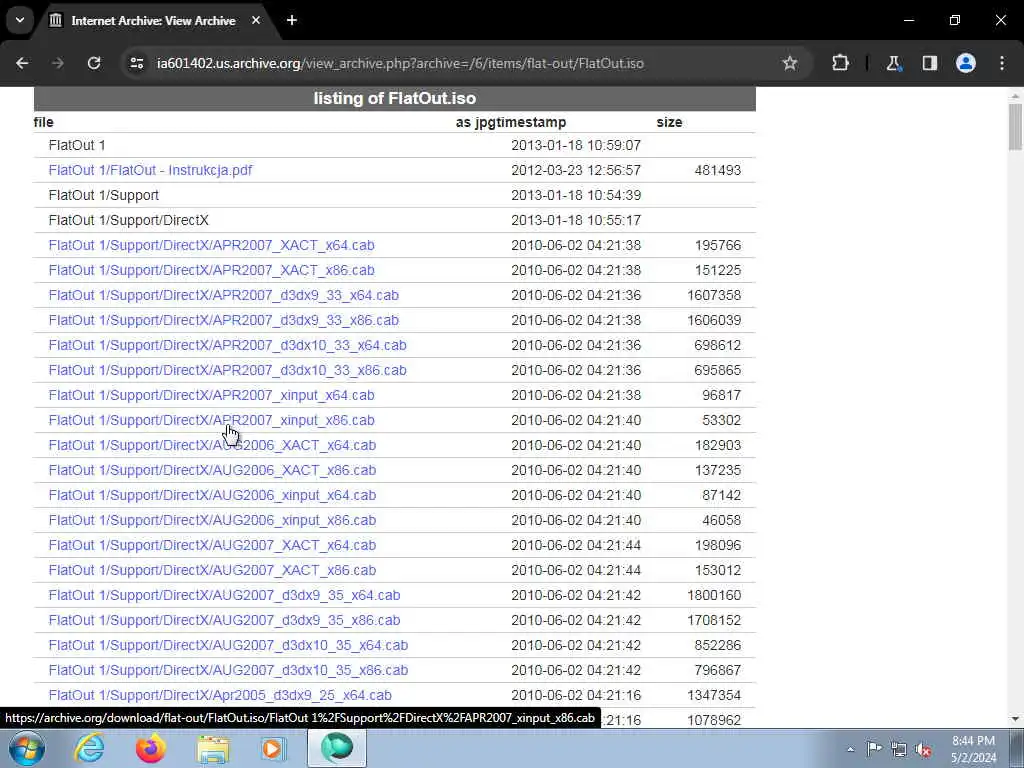
Task: Open the profile avatar menu
Action: (966, 63)
